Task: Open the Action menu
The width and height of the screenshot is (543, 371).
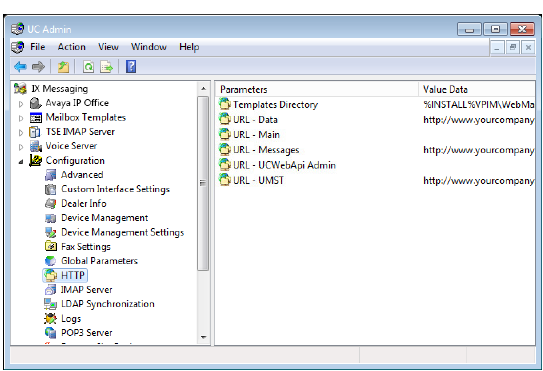Action: 72,47
